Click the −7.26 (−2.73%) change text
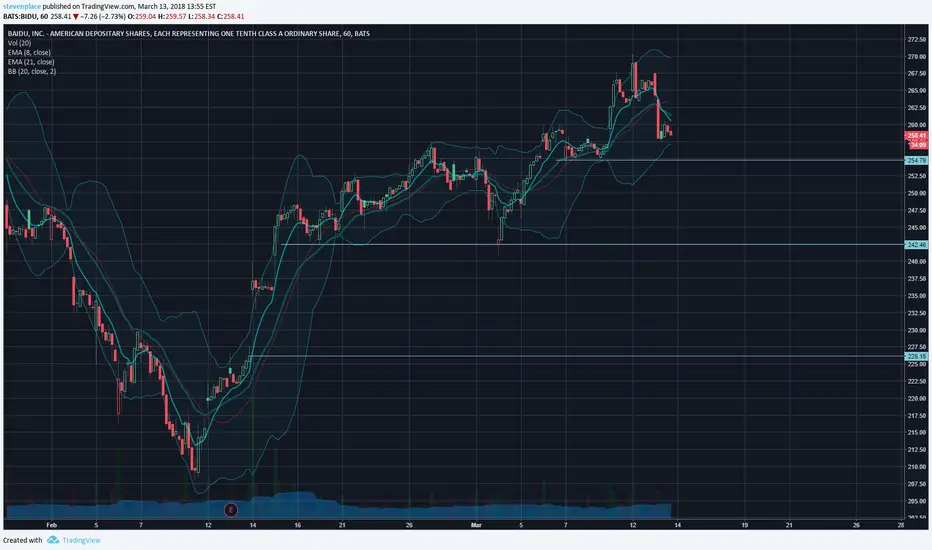This screenshot has height=550, width=932. [103, 16]
